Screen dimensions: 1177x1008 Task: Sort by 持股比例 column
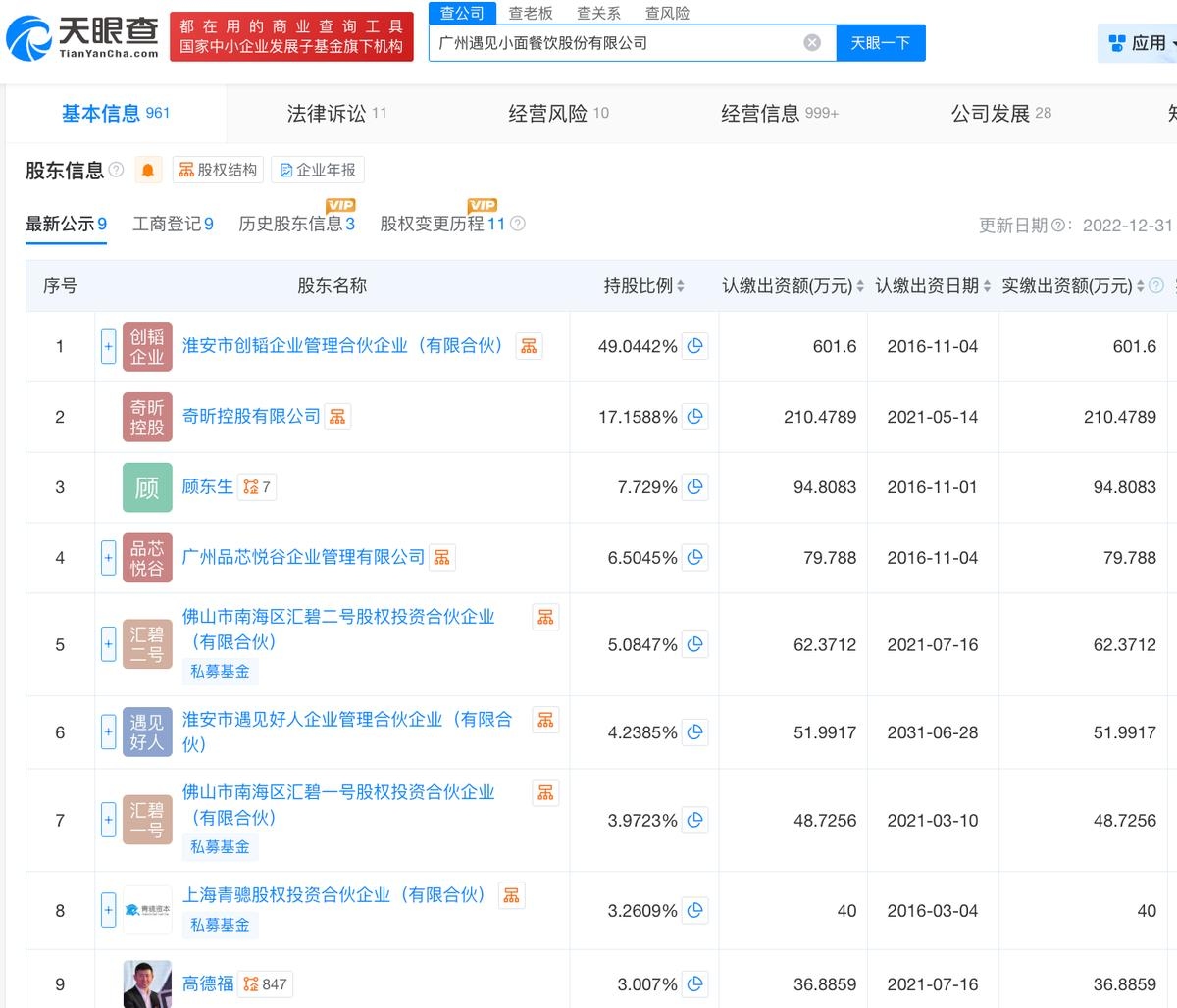click(x=643, y=286)
